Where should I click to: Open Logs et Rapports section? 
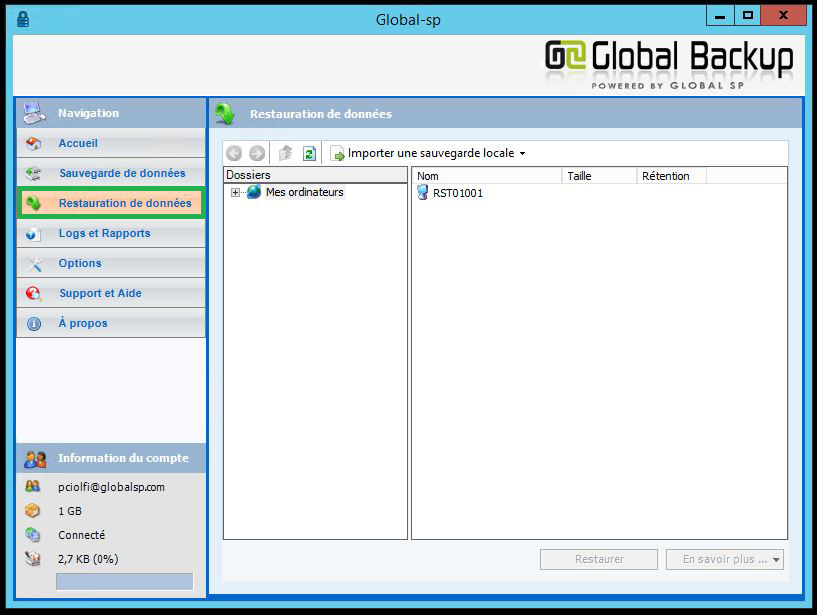(111, 233)
